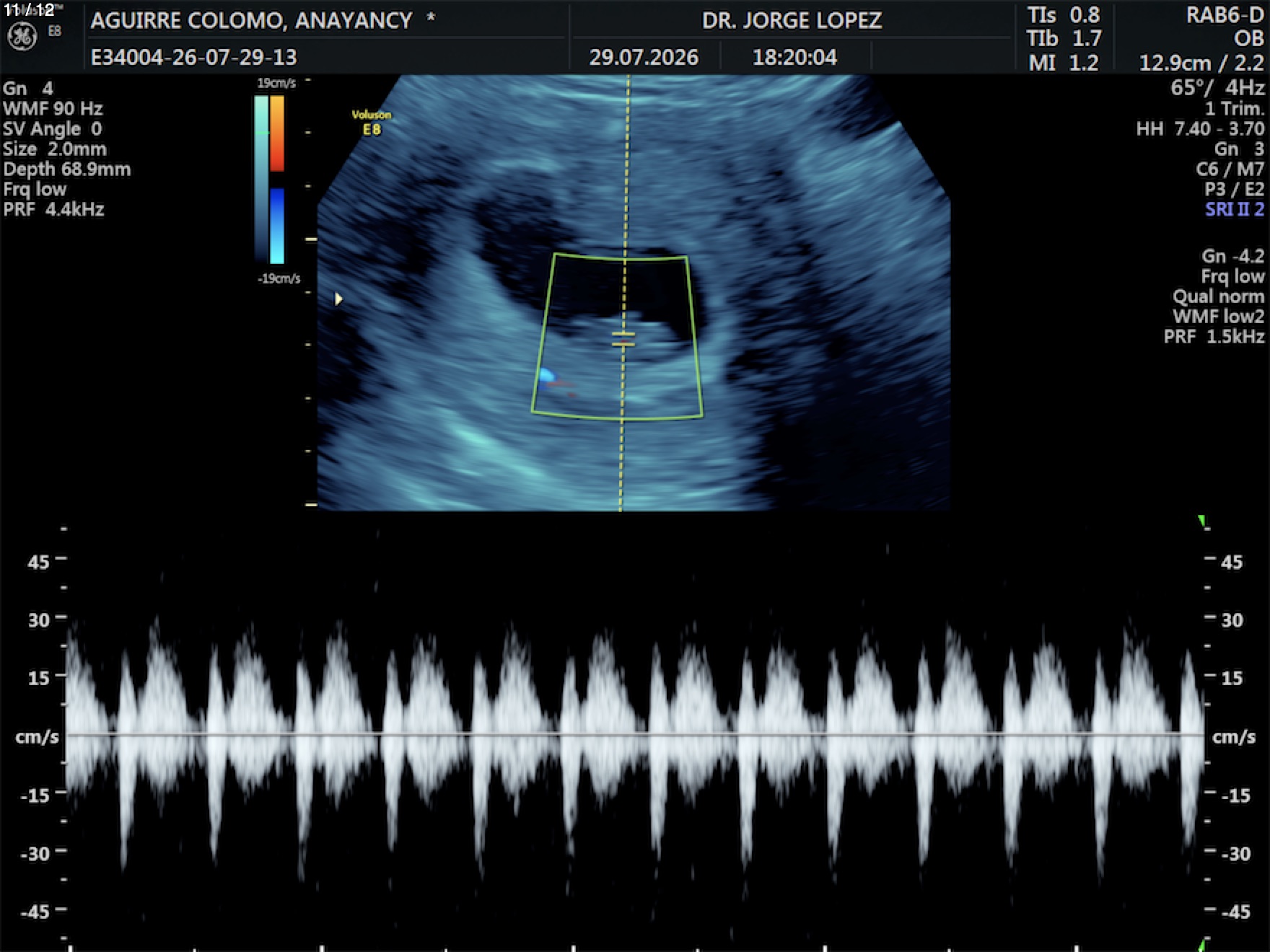Screen dimensions: 1270x952
Task: Click the Doppler spectrum baseline
Action: tap(635, 735)
